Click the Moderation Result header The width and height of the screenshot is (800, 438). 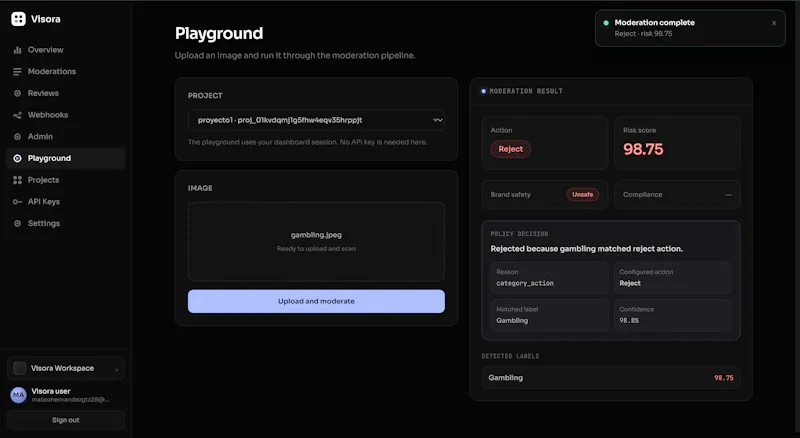pyautogui.click(x=526, y=91)
